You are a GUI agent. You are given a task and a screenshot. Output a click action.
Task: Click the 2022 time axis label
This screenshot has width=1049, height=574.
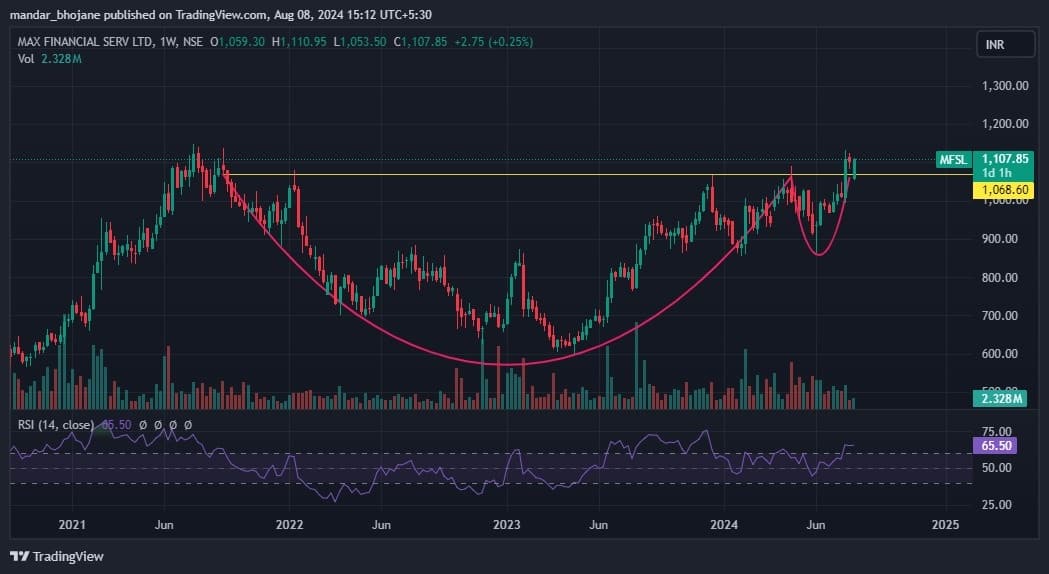[289, 524]
